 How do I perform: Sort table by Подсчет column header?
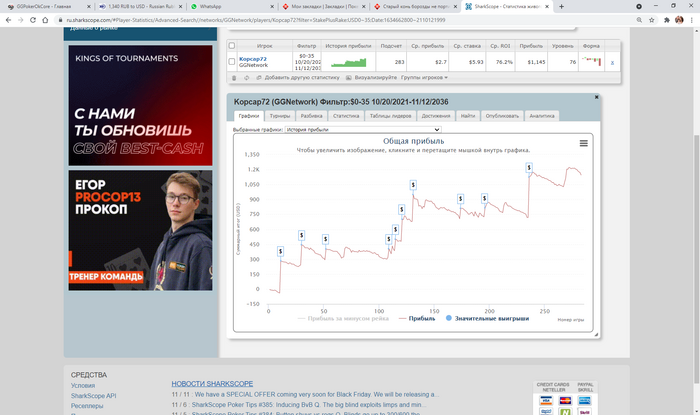pyautogui.click(x=391, y=46)
